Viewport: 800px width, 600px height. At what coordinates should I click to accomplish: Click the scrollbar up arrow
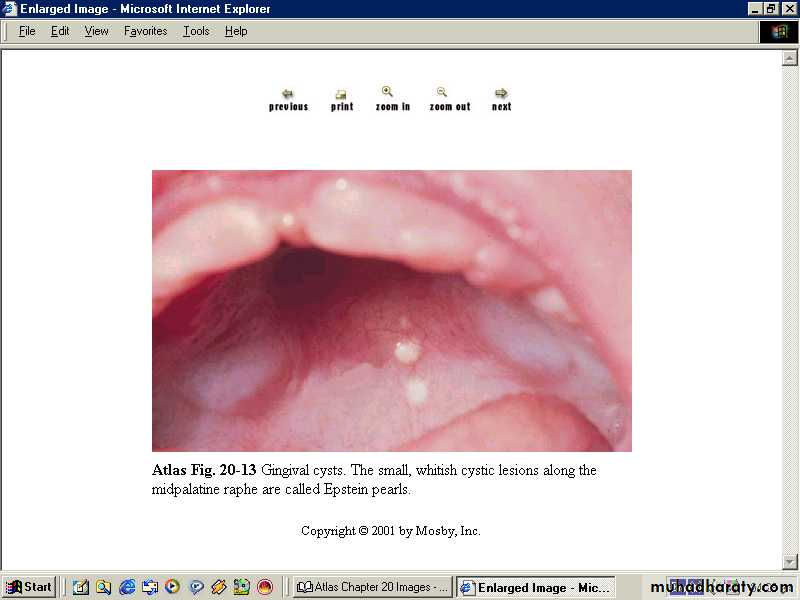[x=790, y=58]
